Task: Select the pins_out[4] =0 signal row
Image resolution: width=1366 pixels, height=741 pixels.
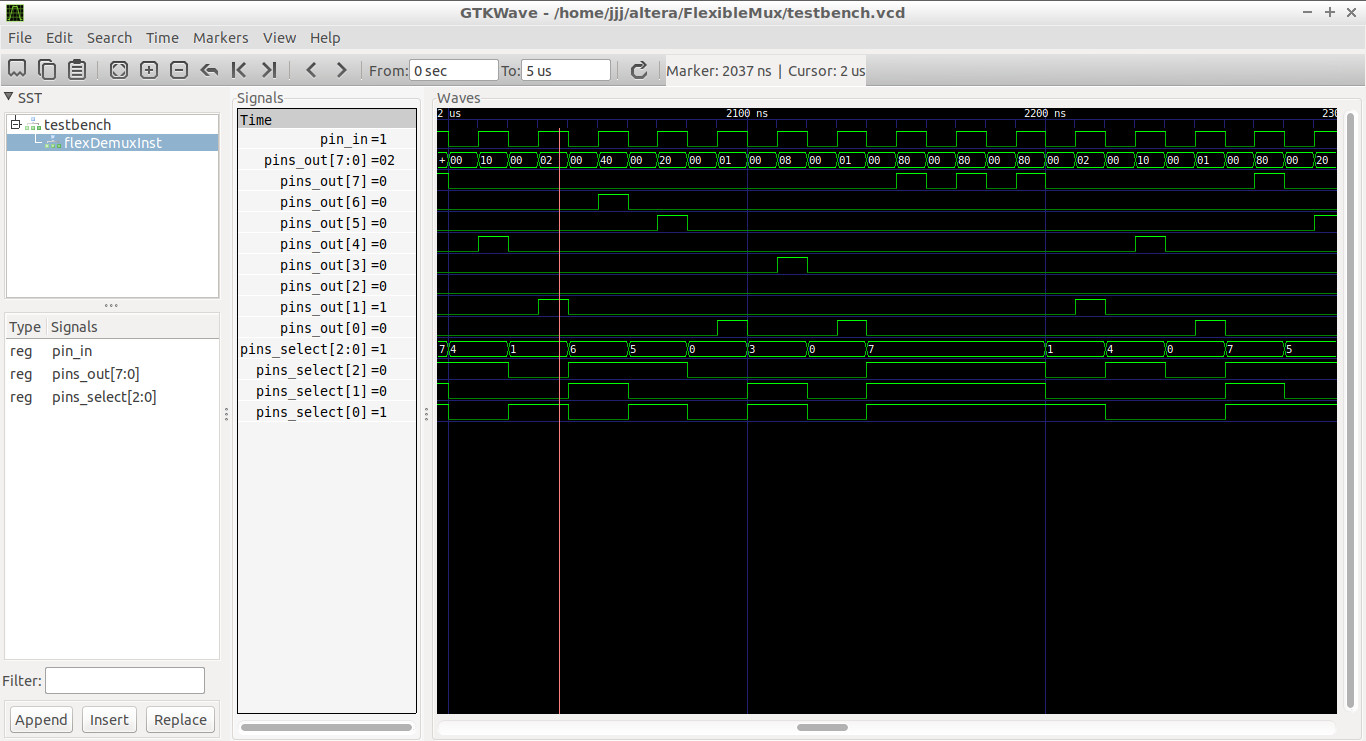Action: coord(327,244)
